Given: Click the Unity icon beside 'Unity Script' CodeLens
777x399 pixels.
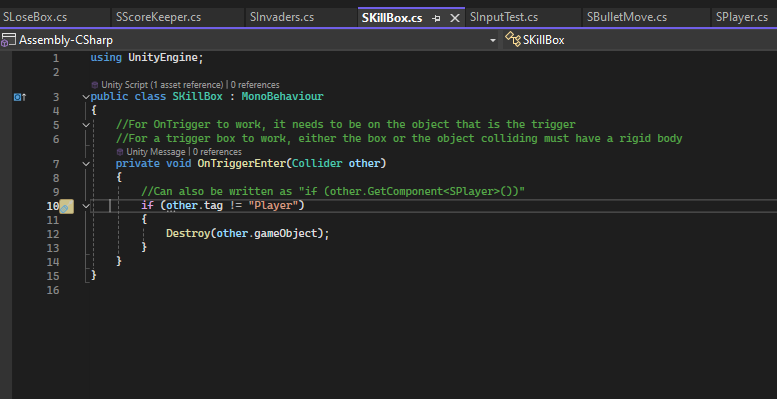Looking at the screenshot, I should (x=95, y=85).
